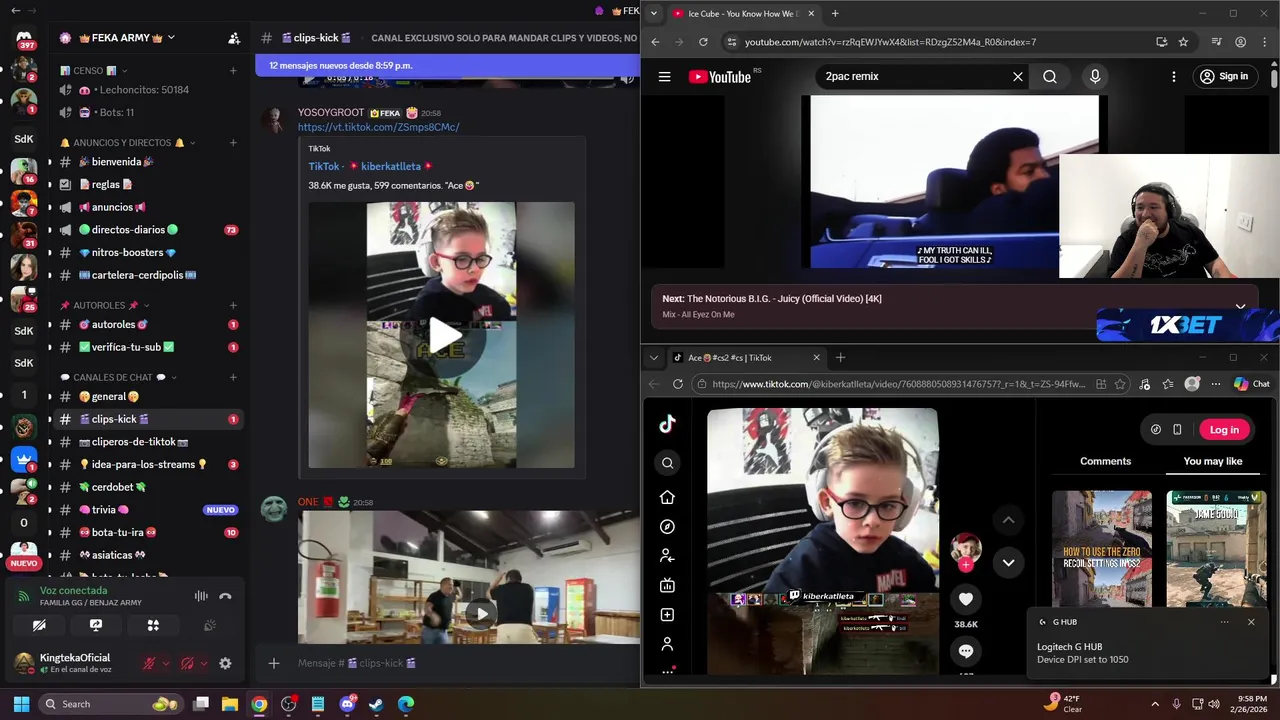
Task: Switch to Comments tab on TikTok
Action: tap(1105, 461)
